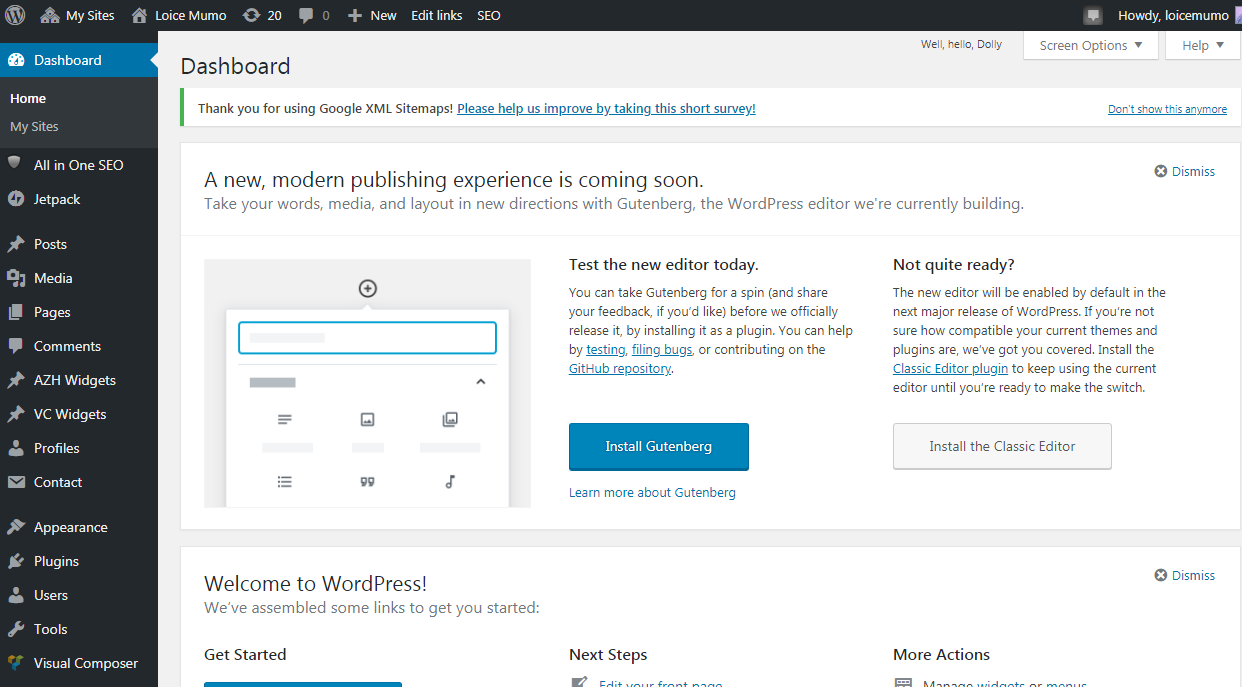The image size is (1242, 687).
Task: Click the New (+) icon to create content
Action: 355,15
